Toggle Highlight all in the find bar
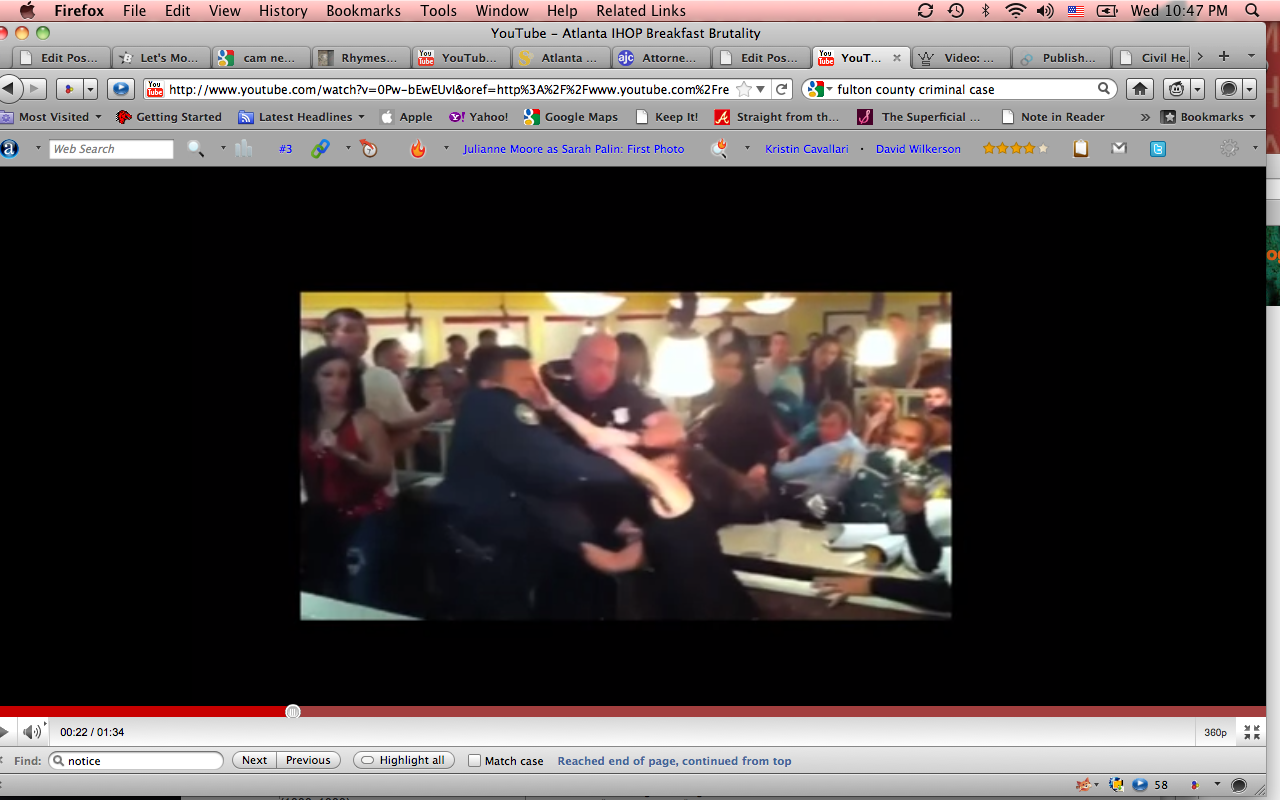This screenshot has width=1280, height=800. click(403, 761)
